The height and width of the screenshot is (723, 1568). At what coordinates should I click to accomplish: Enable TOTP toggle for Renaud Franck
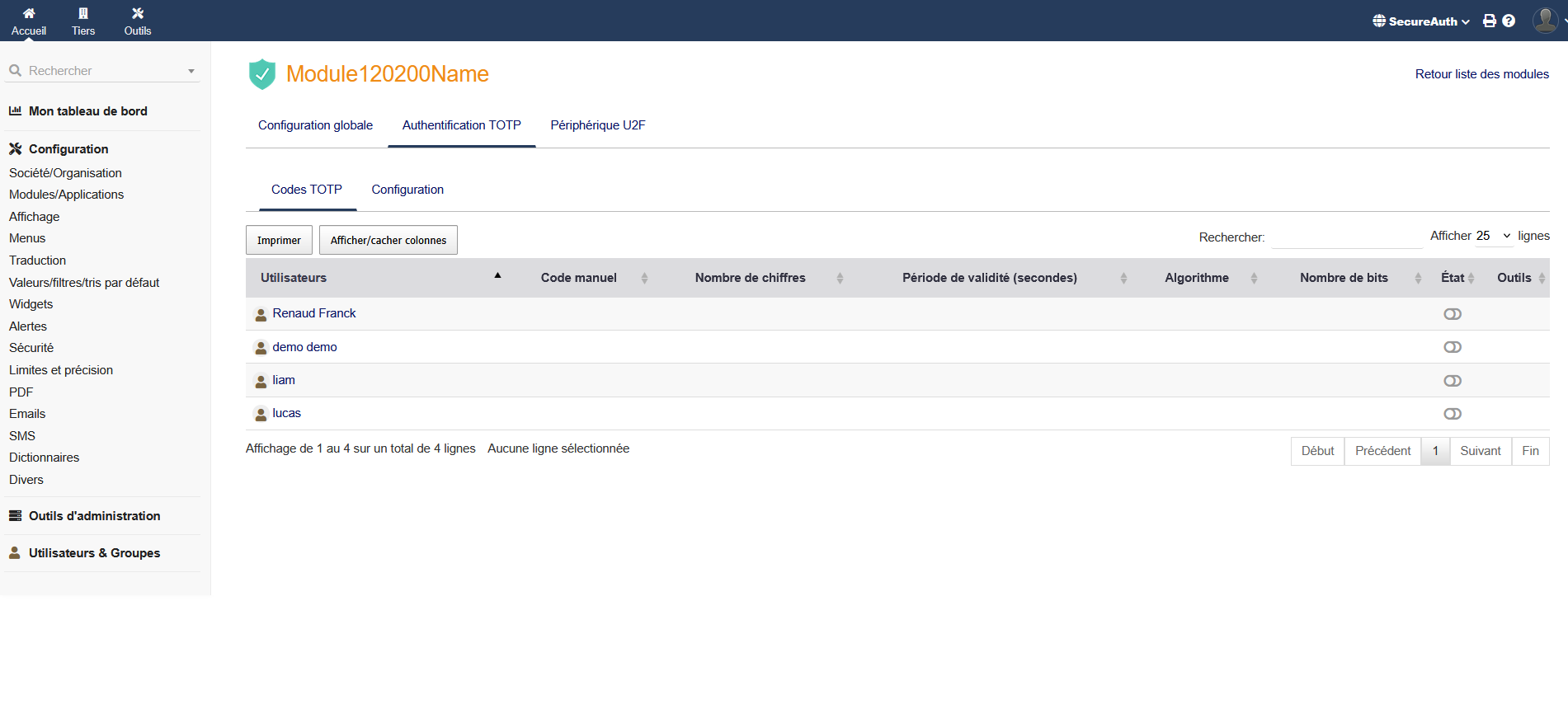[1452, 314]
